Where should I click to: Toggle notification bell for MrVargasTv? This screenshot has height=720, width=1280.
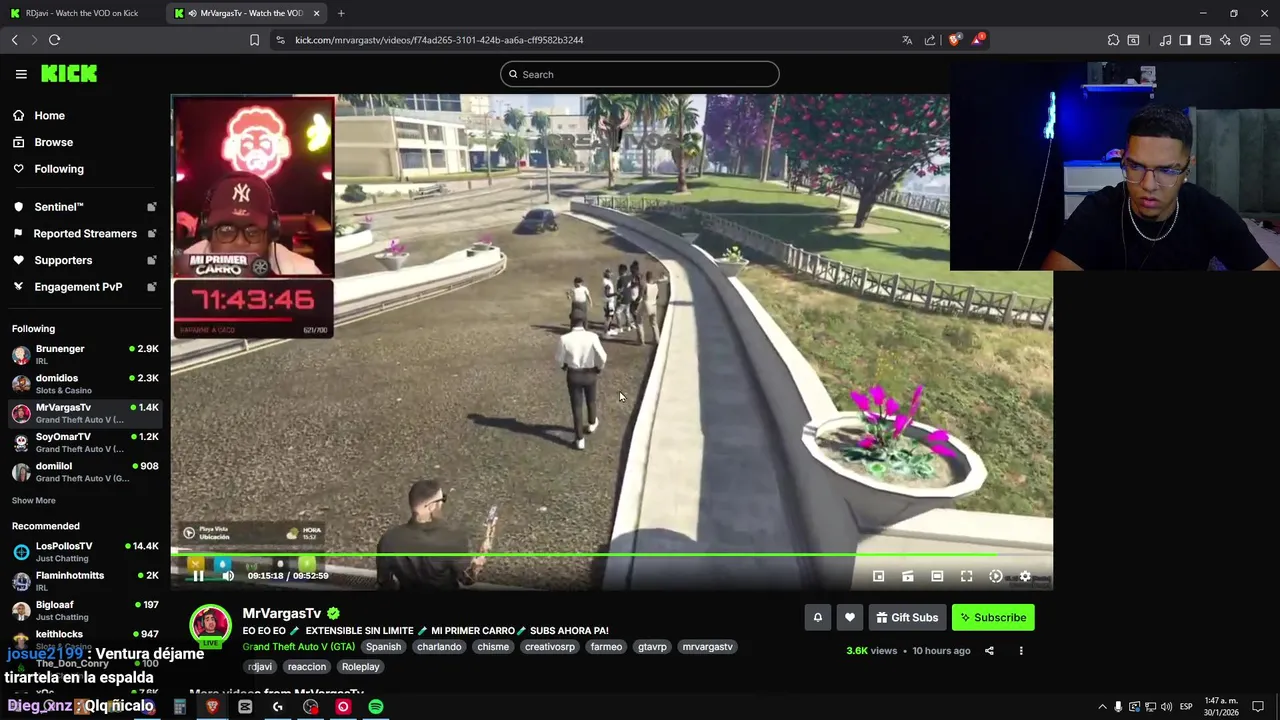pyautogui.click(x=818, y=618)
